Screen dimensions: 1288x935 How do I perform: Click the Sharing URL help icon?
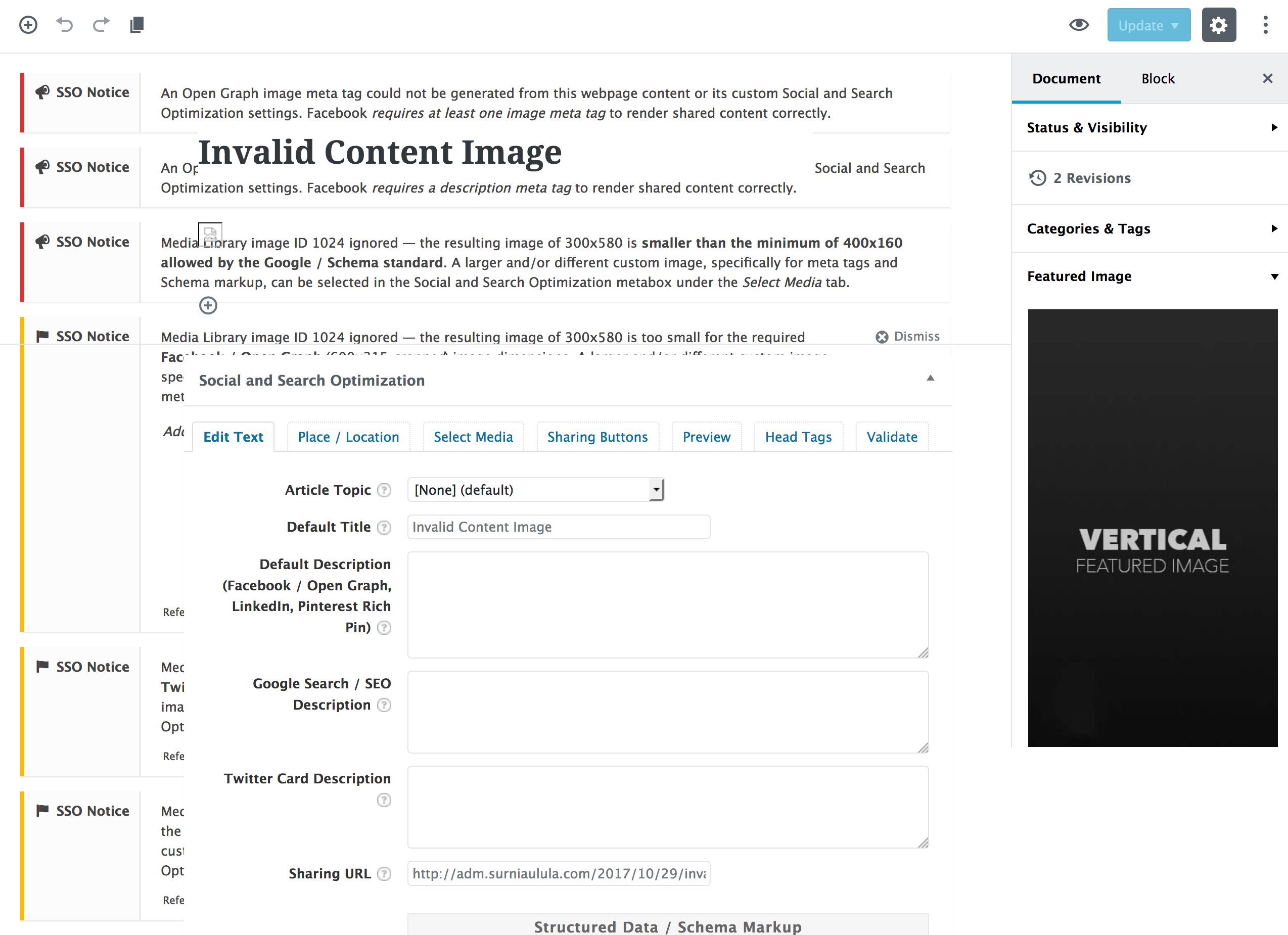coord(385,874)
